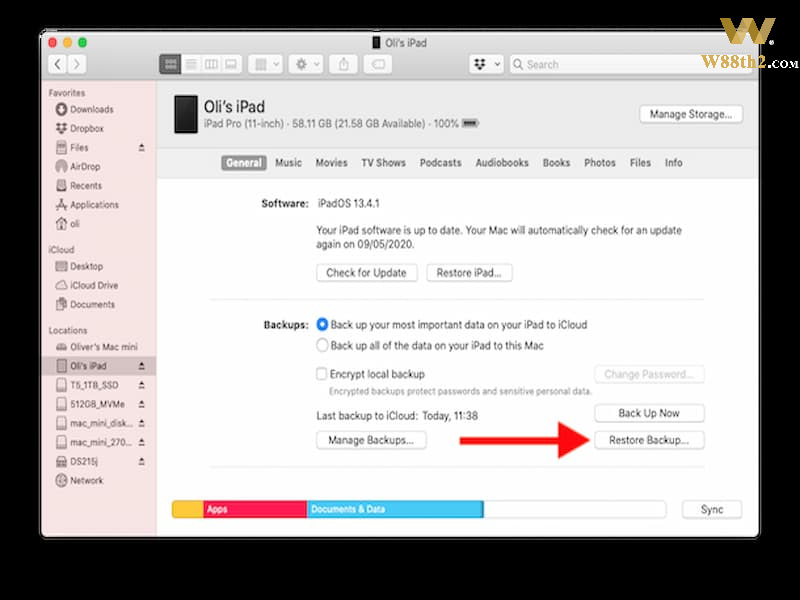Click into the Search field
The height and width of the screenshot is (600, 800).
point(631,64)
